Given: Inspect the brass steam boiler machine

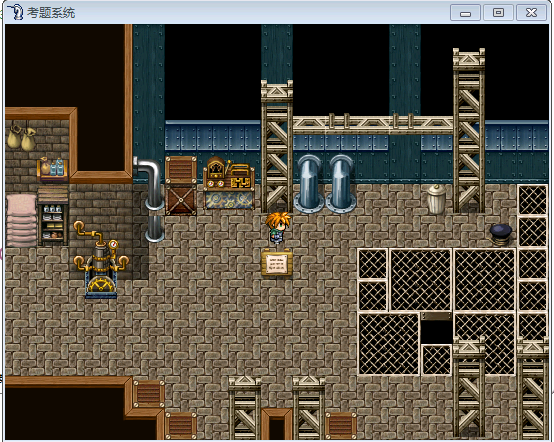Looking at the screenshot, I should point(101,260).
